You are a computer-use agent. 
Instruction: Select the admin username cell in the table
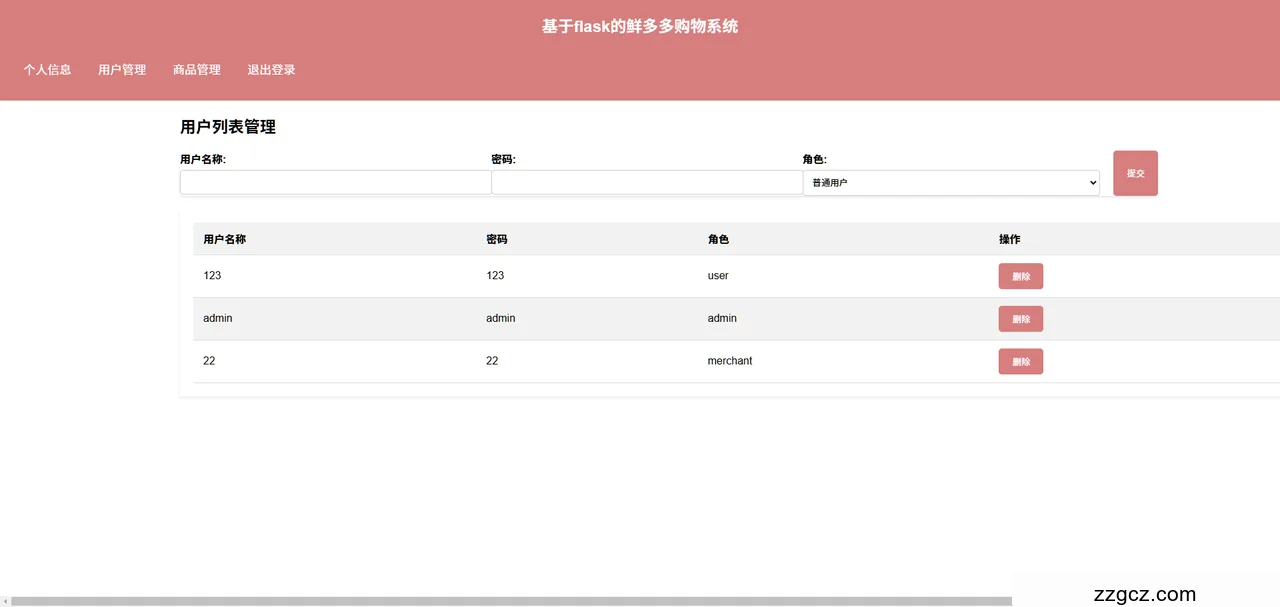218,318
